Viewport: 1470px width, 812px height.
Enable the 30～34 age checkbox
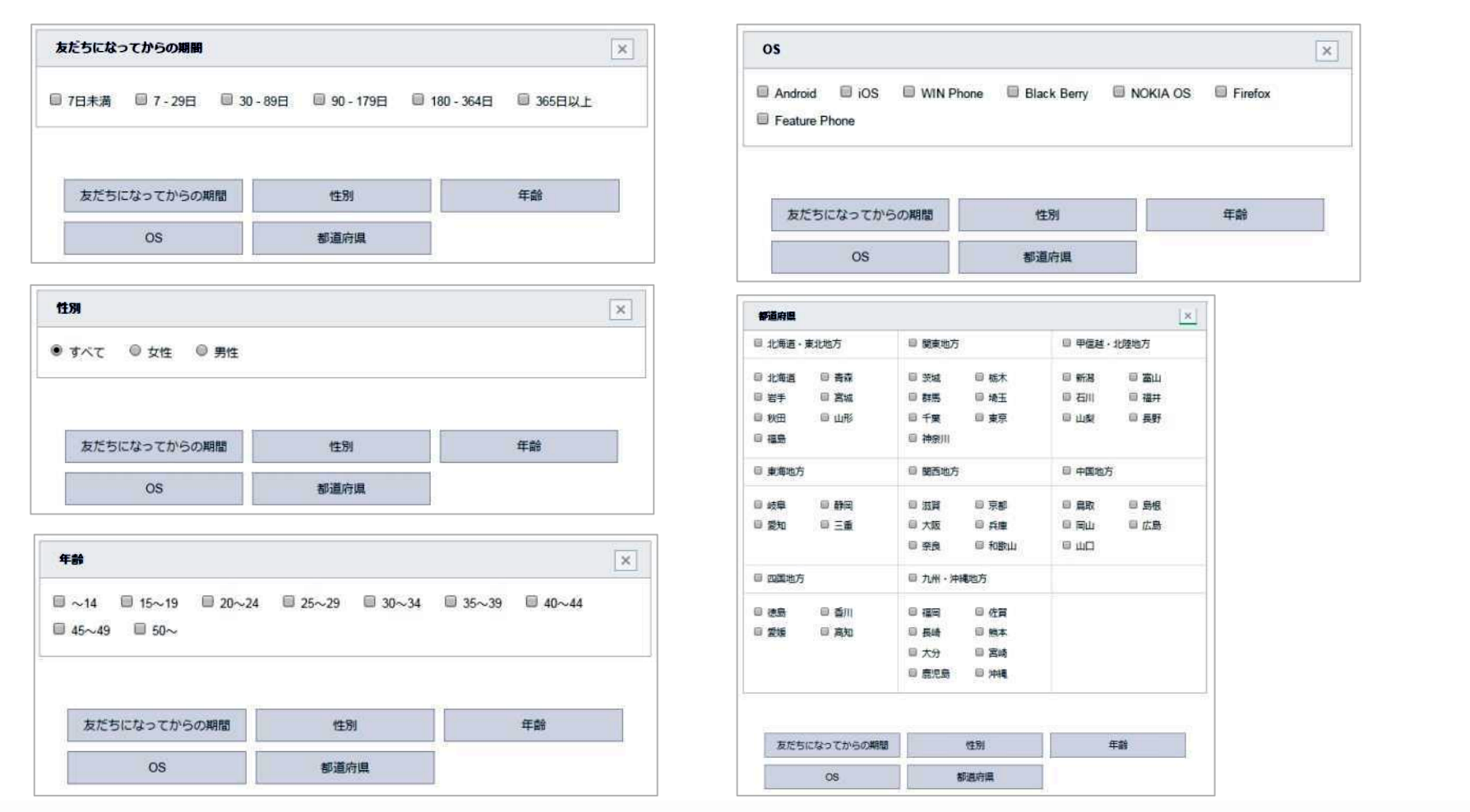coord(370,602)
